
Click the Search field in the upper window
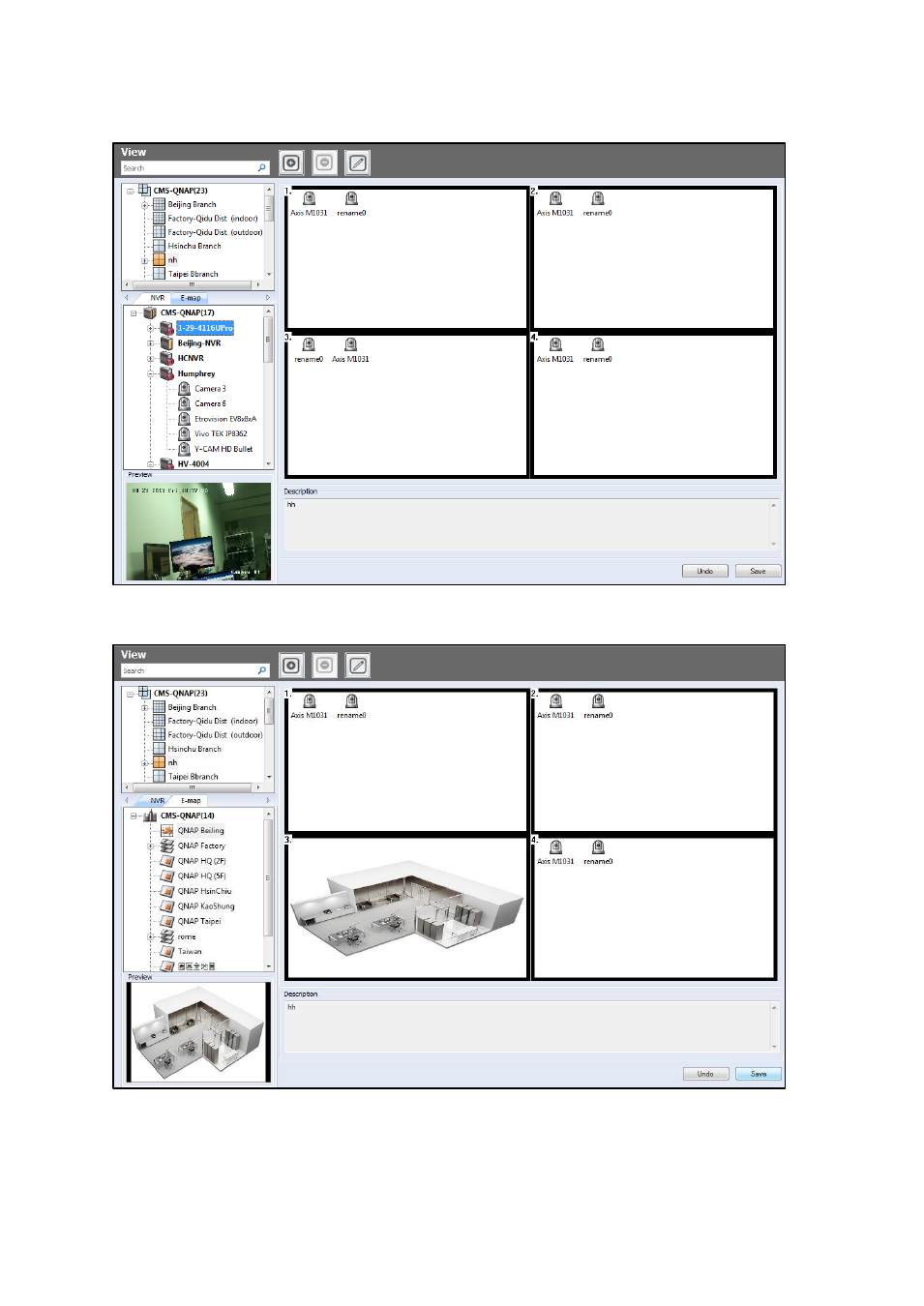click(x=189, y=168)
